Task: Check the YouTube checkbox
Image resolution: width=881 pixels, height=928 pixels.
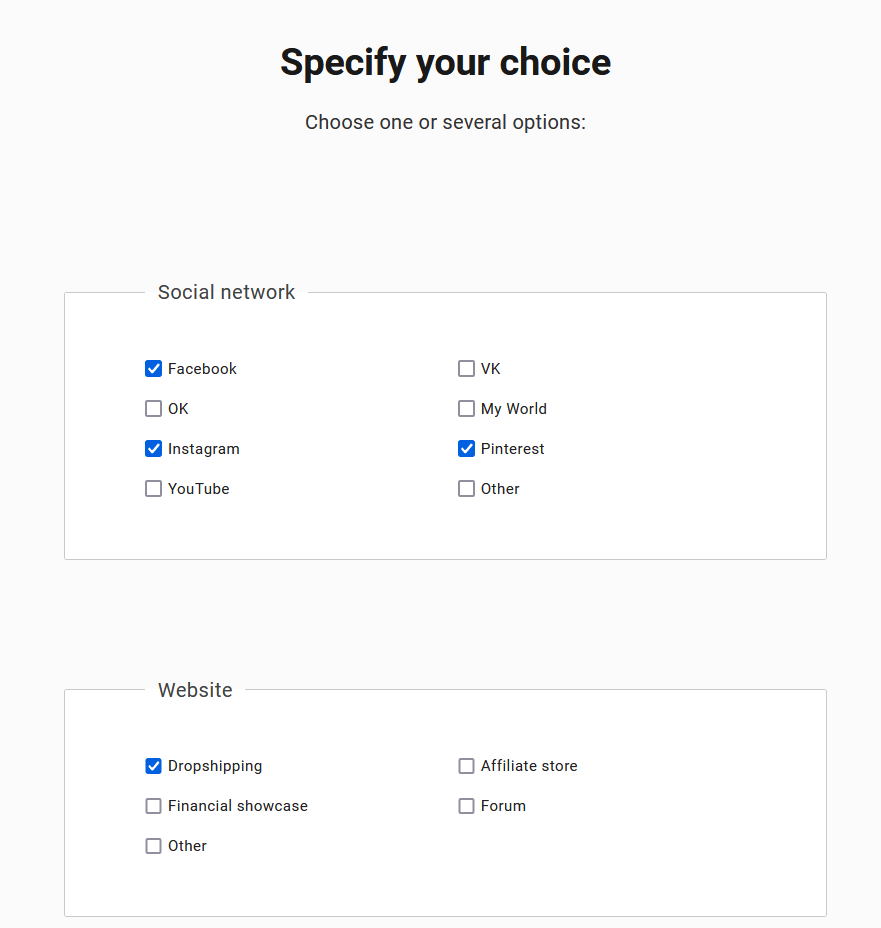Action: [153, 488]
